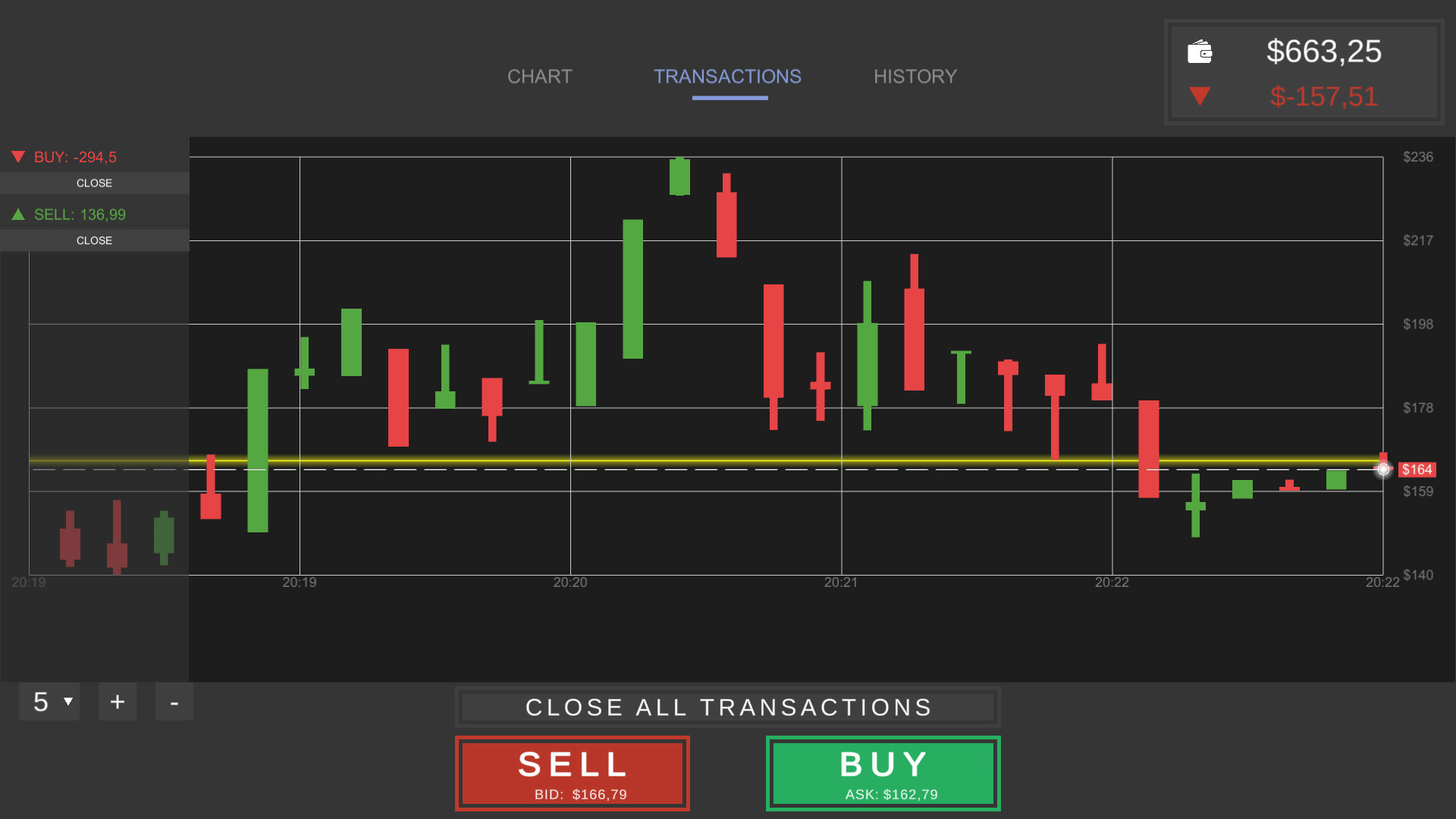
Task: Click the red loss arrow near -157,51
Action: pyautogui.click(x=1200, y=96)
